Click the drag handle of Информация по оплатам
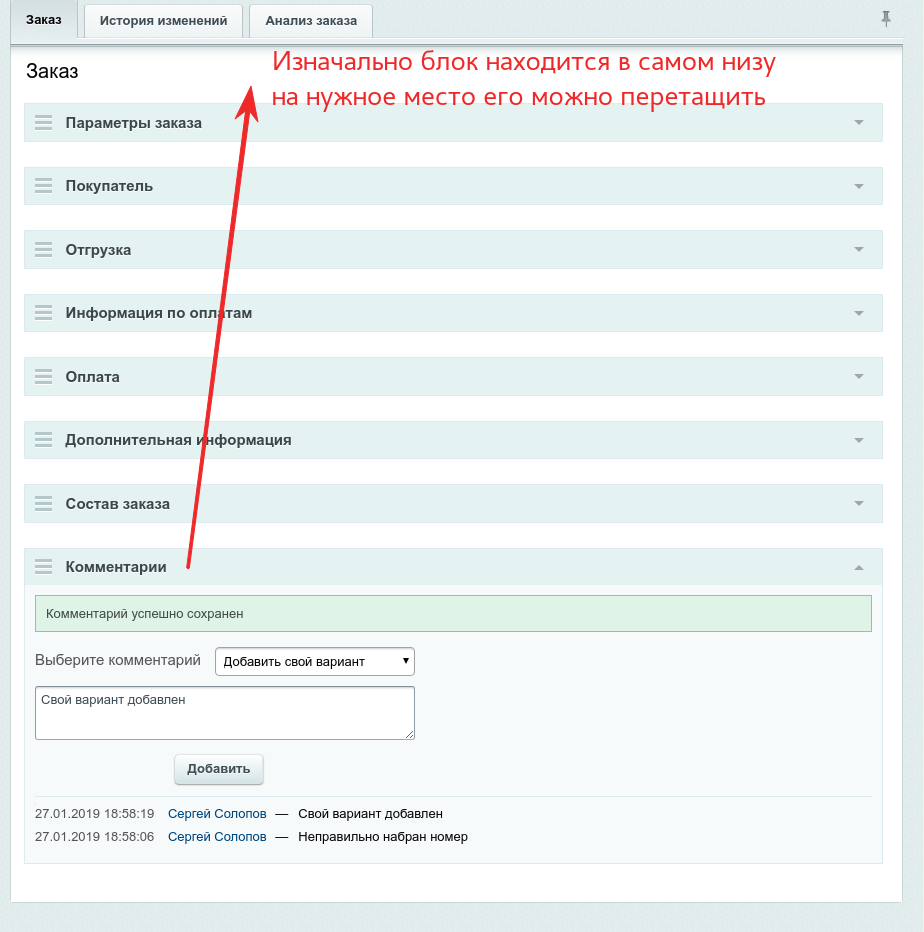924x932 pixels. tap(43, 312)
